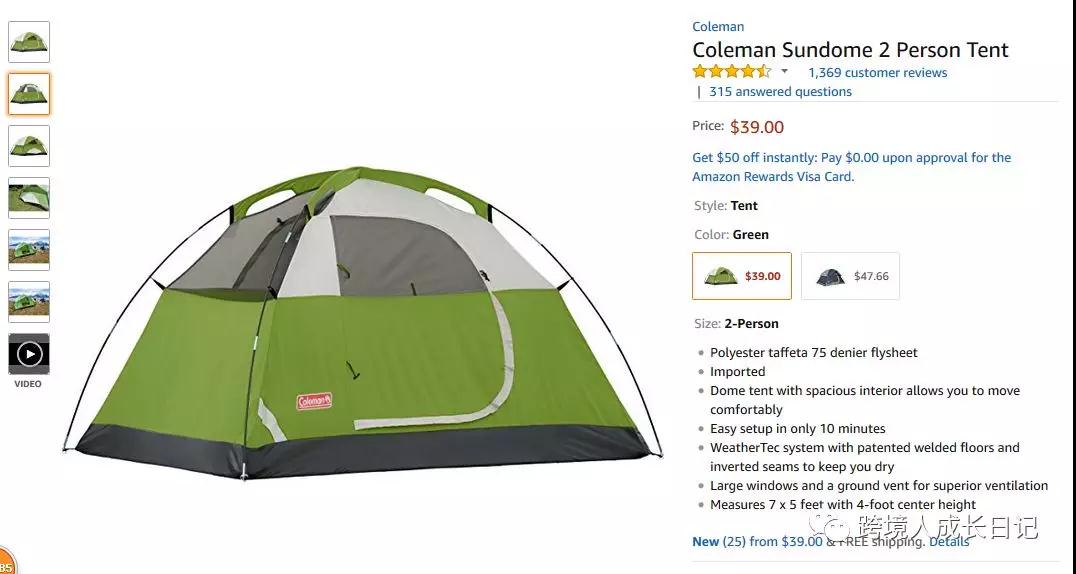Screen dimensions: 1076x574
Task: Open 315 answered questions link
Action: [x=780, y=92]
